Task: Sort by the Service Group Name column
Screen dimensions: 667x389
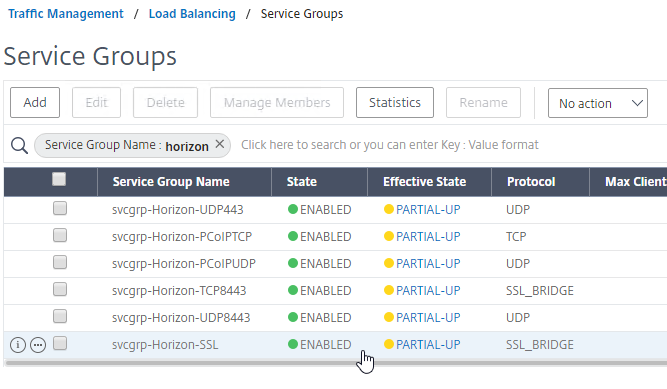Action: [171, 182]
